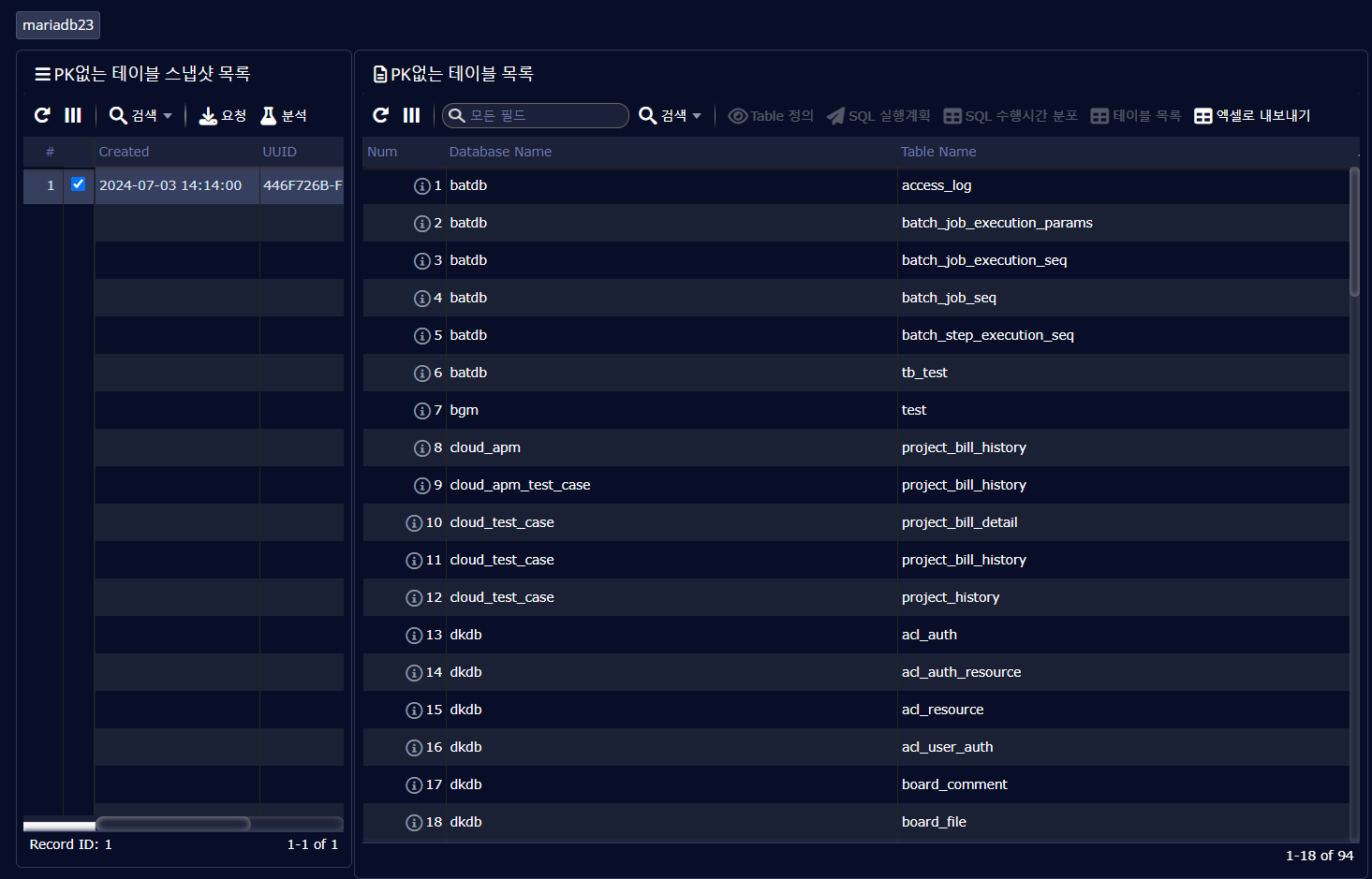The image size is (1372, 879).
Task: Start analysis with the 분석 flask icon
Action: [x=283, y=115]
